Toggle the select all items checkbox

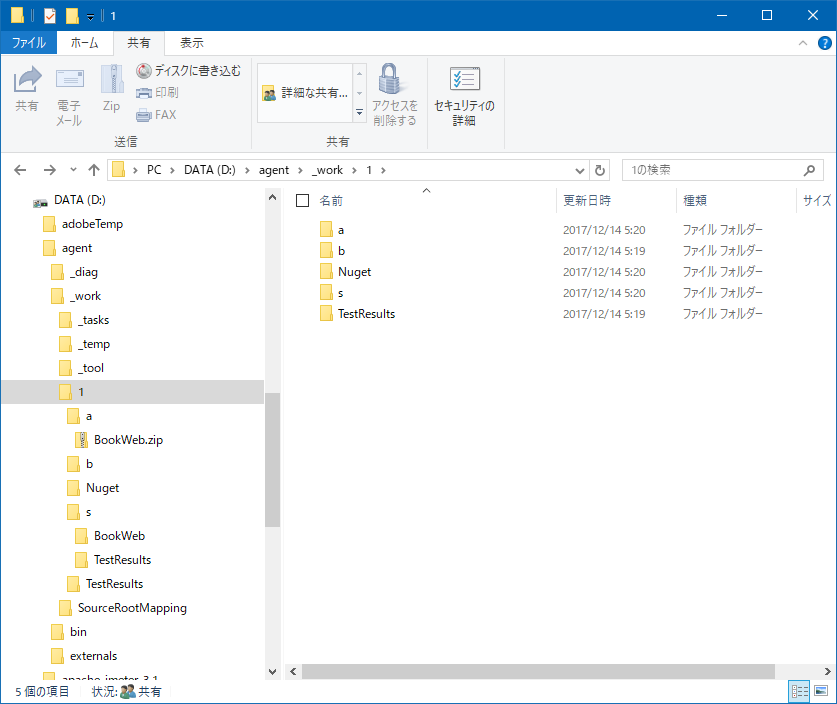pyautogui.click(x=303, y=201)
